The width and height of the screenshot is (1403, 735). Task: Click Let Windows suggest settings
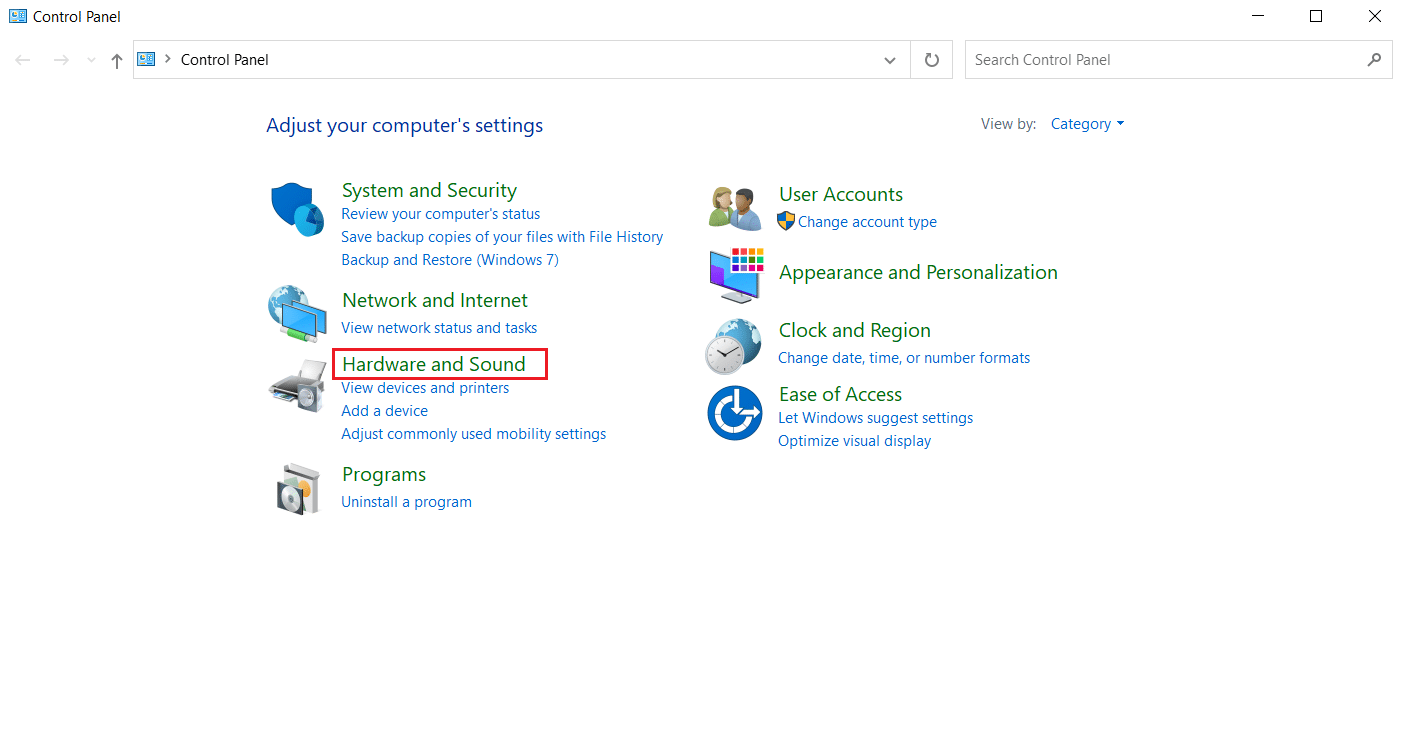click(x=875, y=418)
